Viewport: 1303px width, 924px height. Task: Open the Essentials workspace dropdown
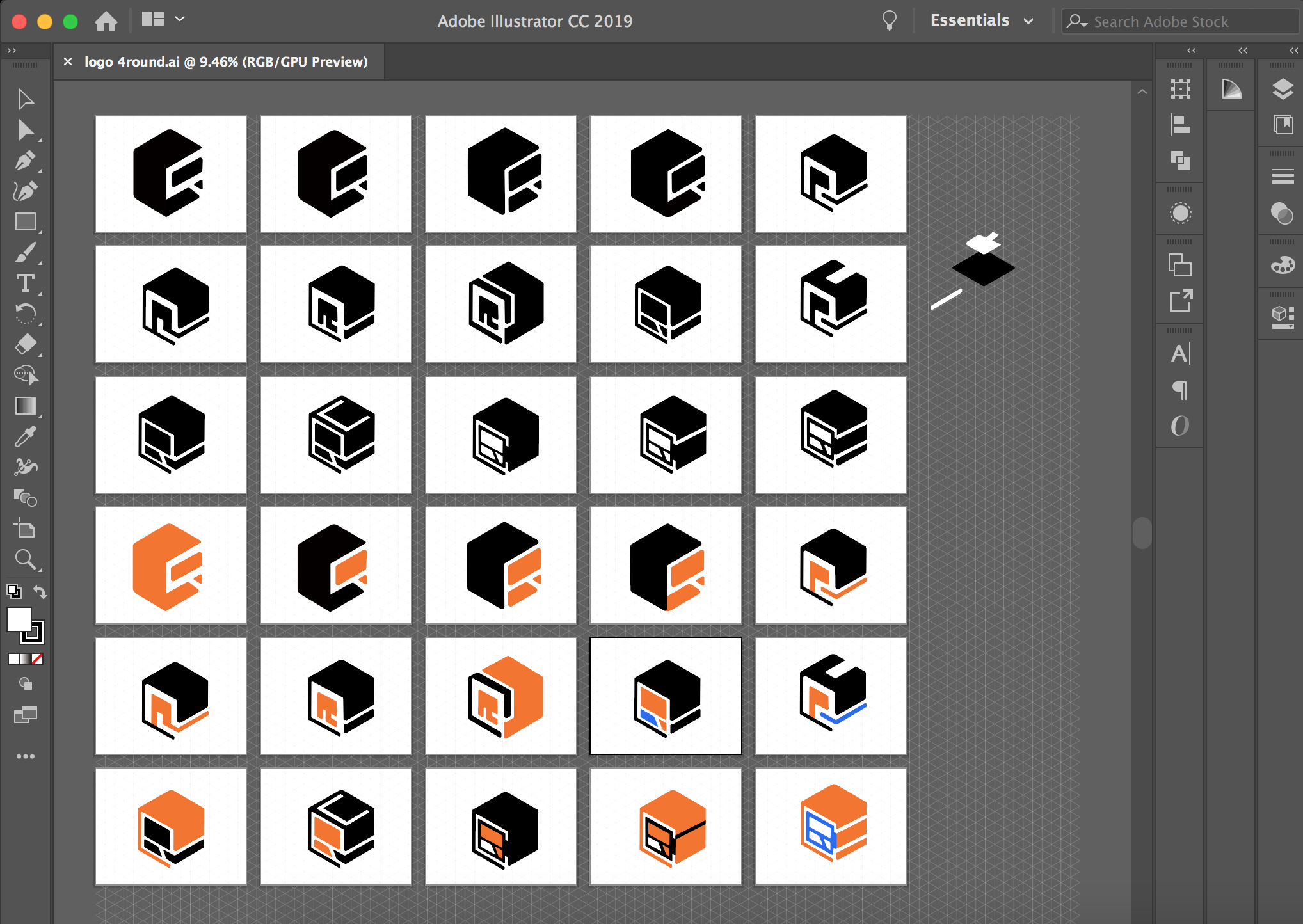click(x=982, y=21)
